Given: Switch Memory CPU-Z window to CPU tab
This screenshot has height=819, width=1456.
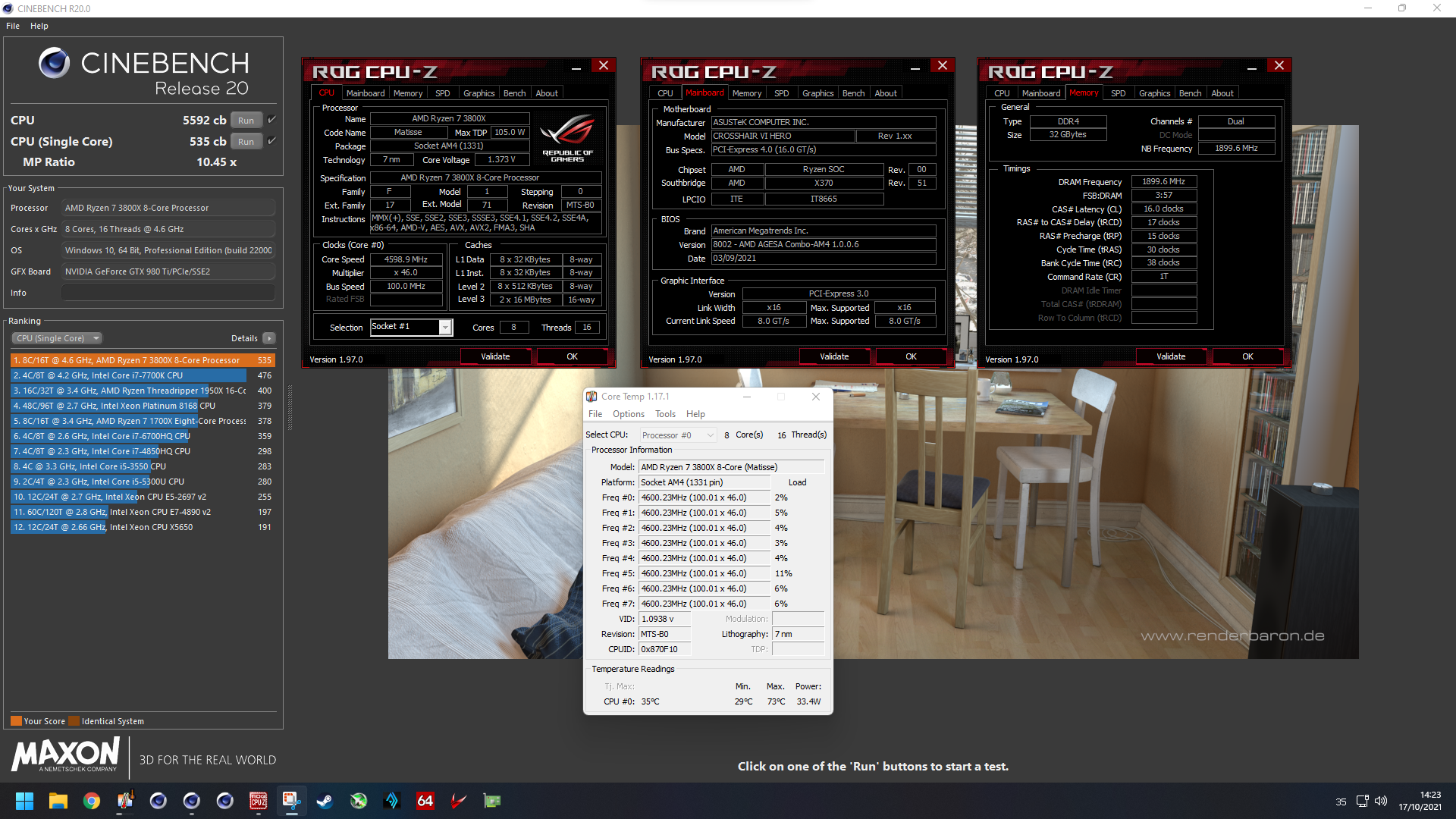Looking at the screenshot, I should pyautogui.click(x=1002, y=93).
